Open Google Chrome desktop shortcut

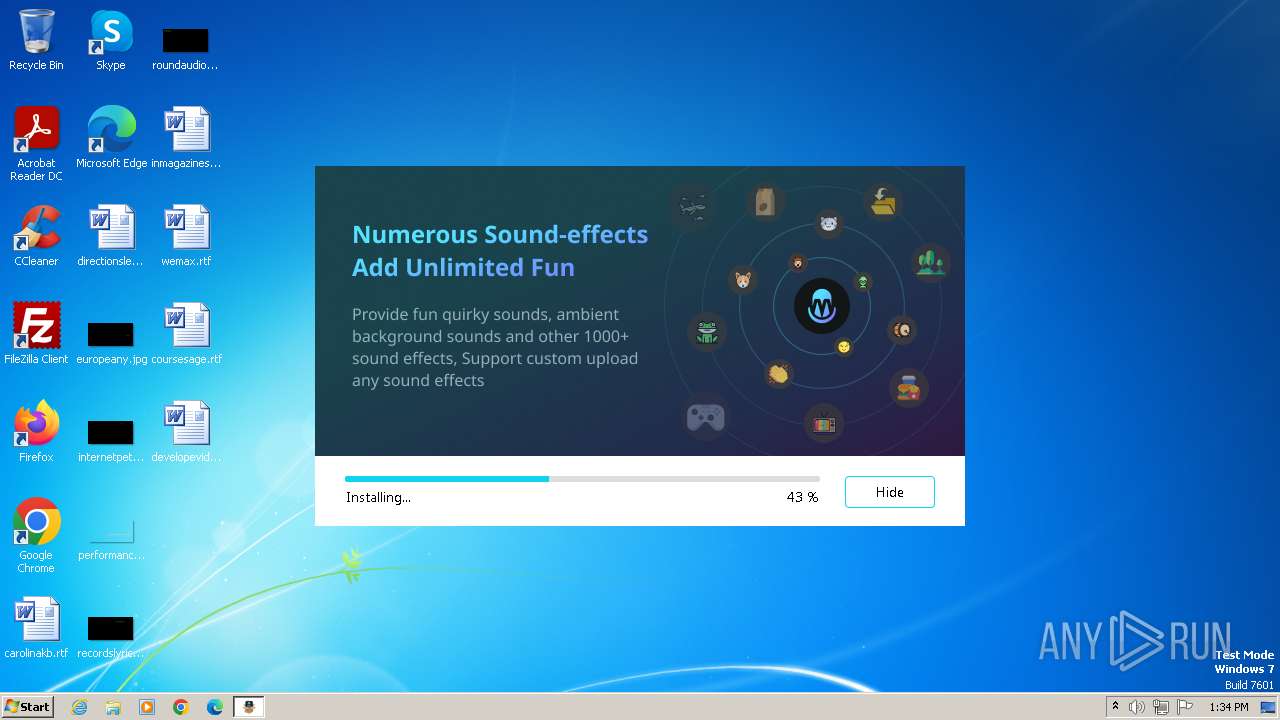coord(36,536)
